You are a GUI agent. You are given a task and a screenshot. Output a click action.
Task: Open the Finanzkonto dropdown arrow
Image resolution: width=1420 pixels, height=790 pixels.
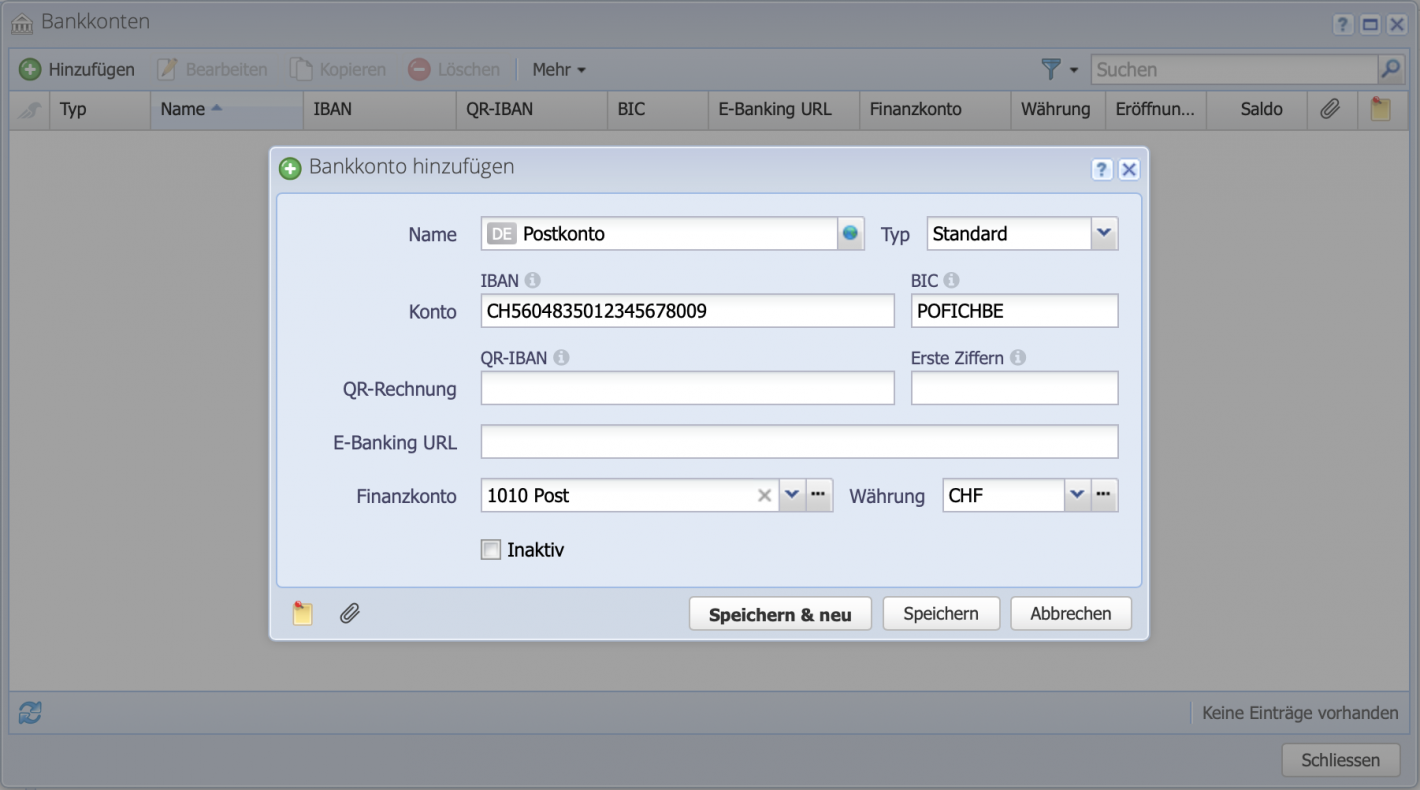(793, 495)
